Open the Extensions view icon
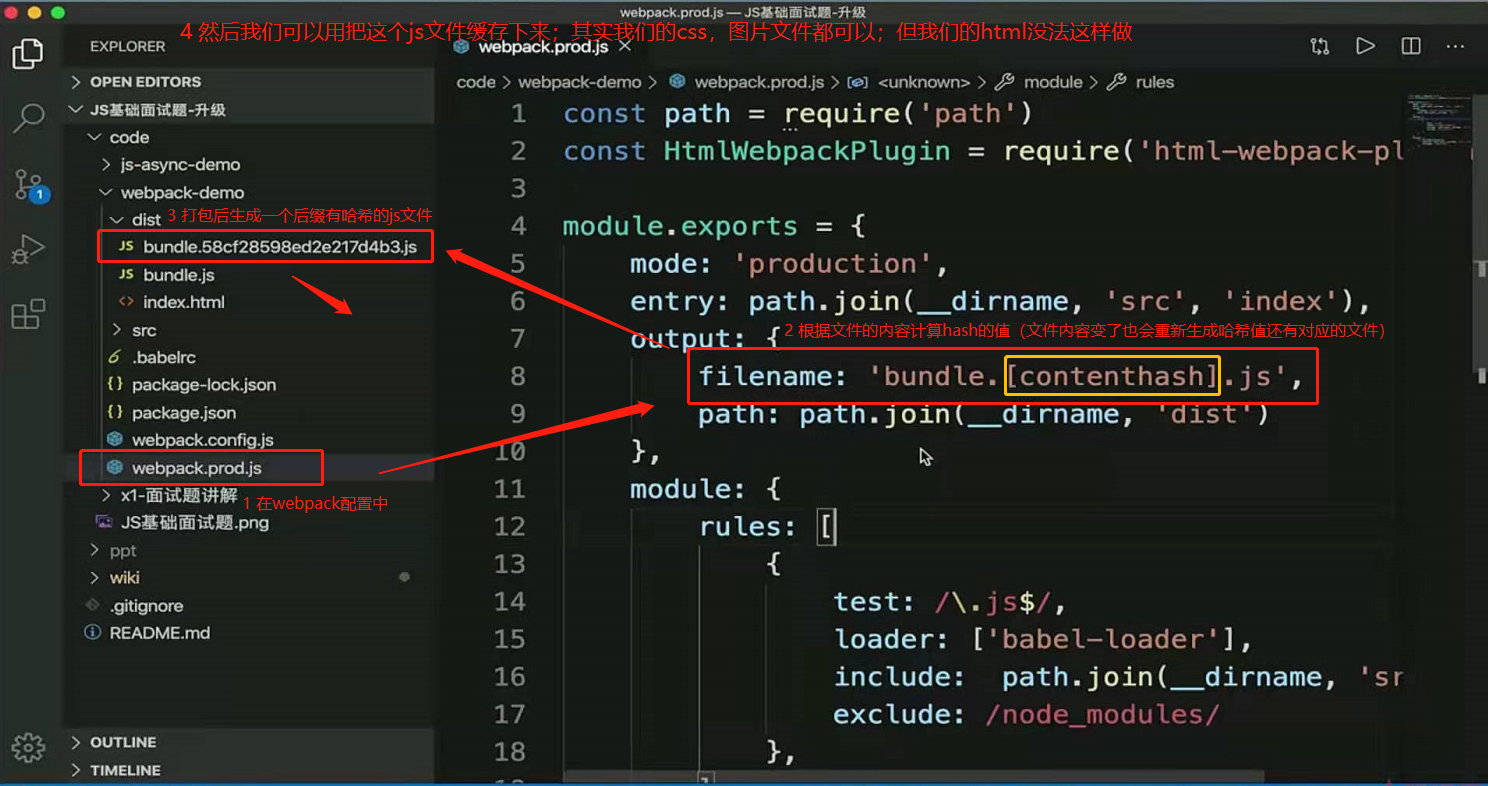 (28, 314)
